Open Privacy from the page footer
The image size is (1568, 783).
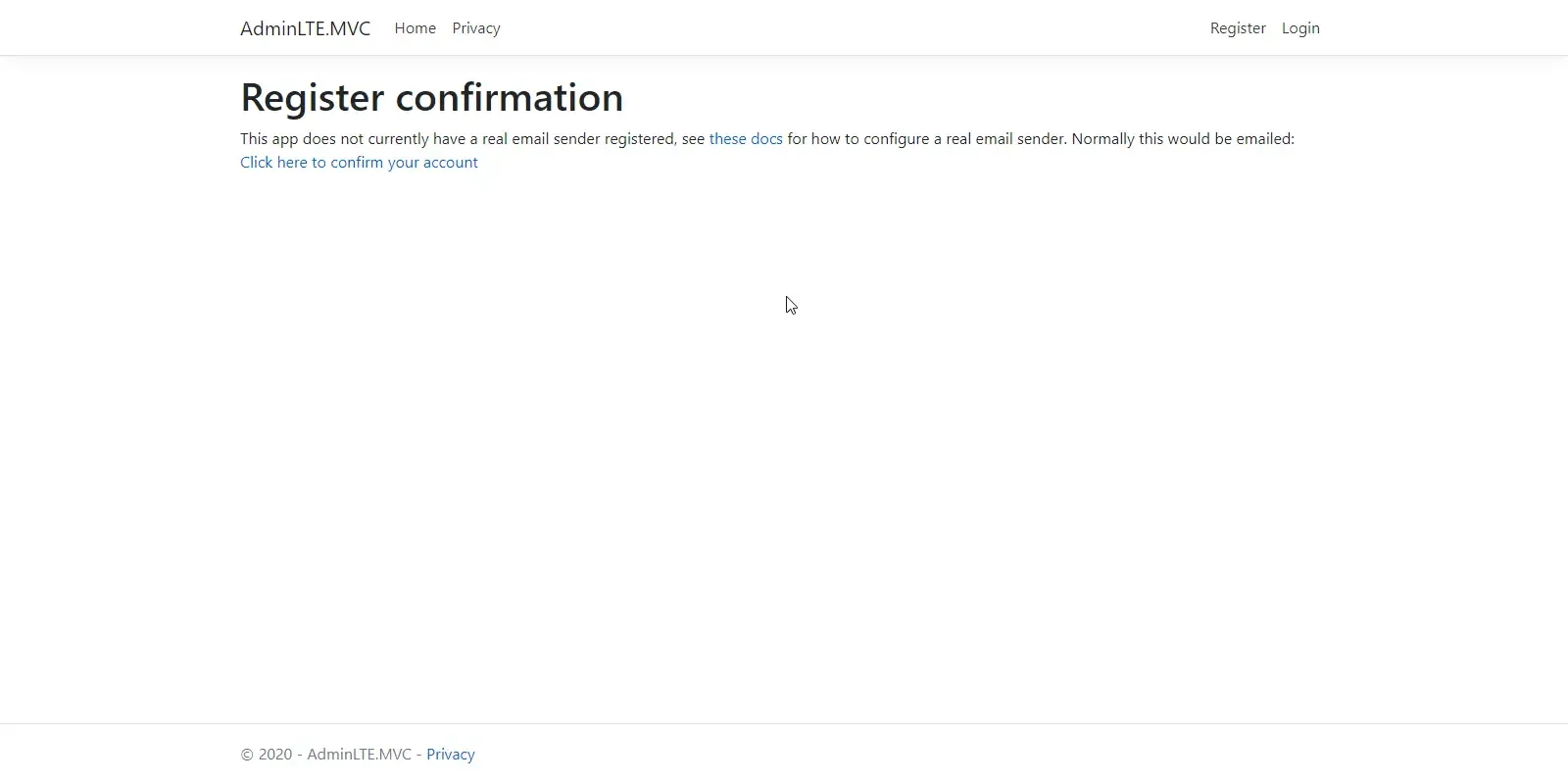450,754
